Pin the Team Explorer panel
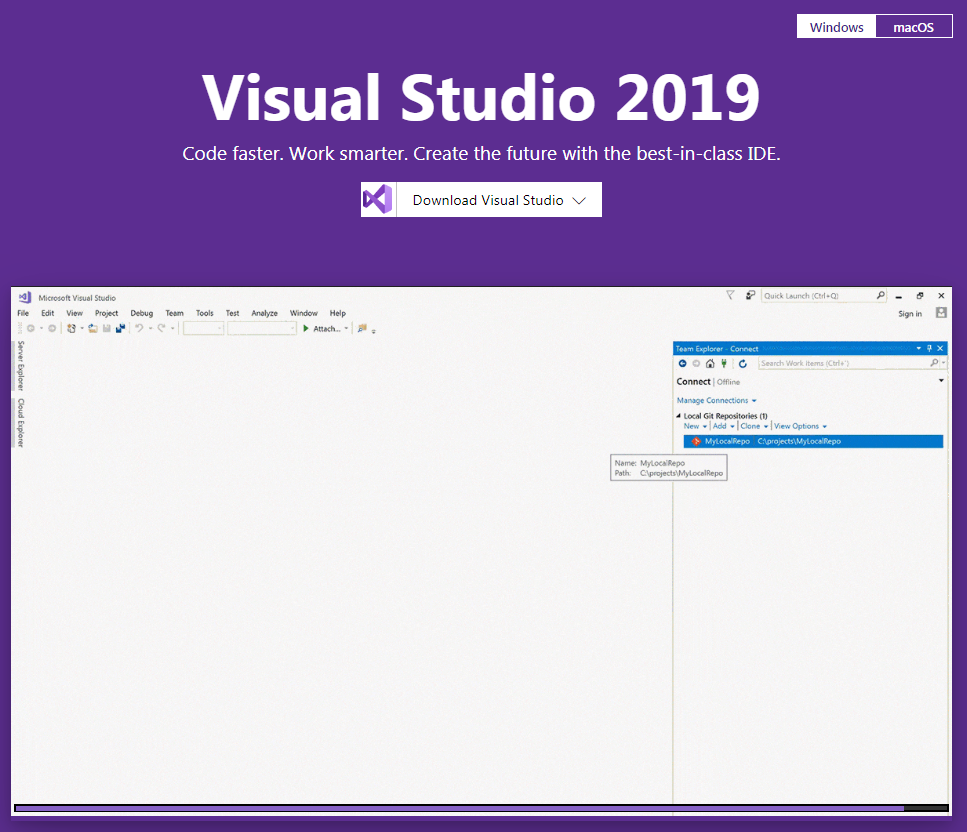Image resolution: width=967 pixels, height=832 pixels. 929,348
